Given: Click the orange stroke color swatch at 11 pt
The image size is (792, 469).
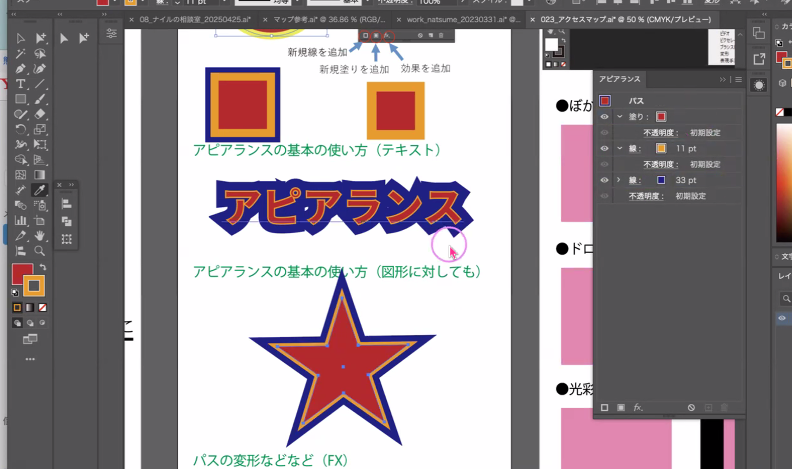Looking at the screenshot, I should tap(661, 148).
